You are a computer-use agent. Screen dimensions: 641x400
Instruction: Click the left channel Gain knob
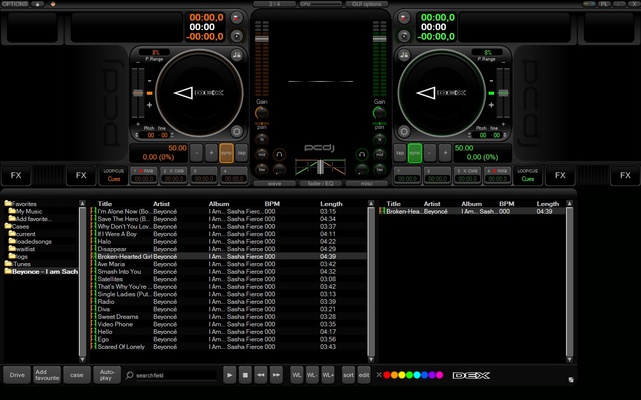[x=261, y=112]
